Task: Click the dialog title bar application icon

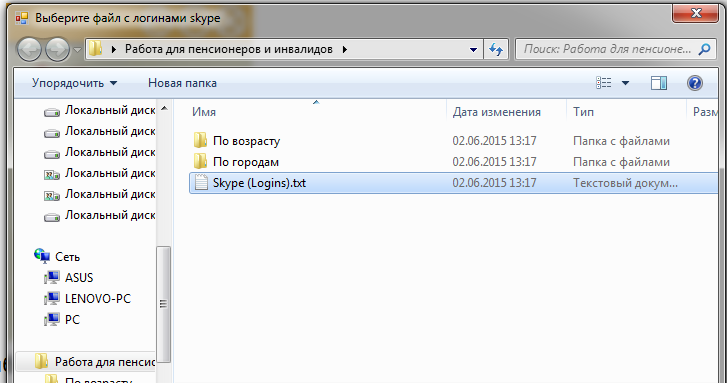Action: (21, 18)
